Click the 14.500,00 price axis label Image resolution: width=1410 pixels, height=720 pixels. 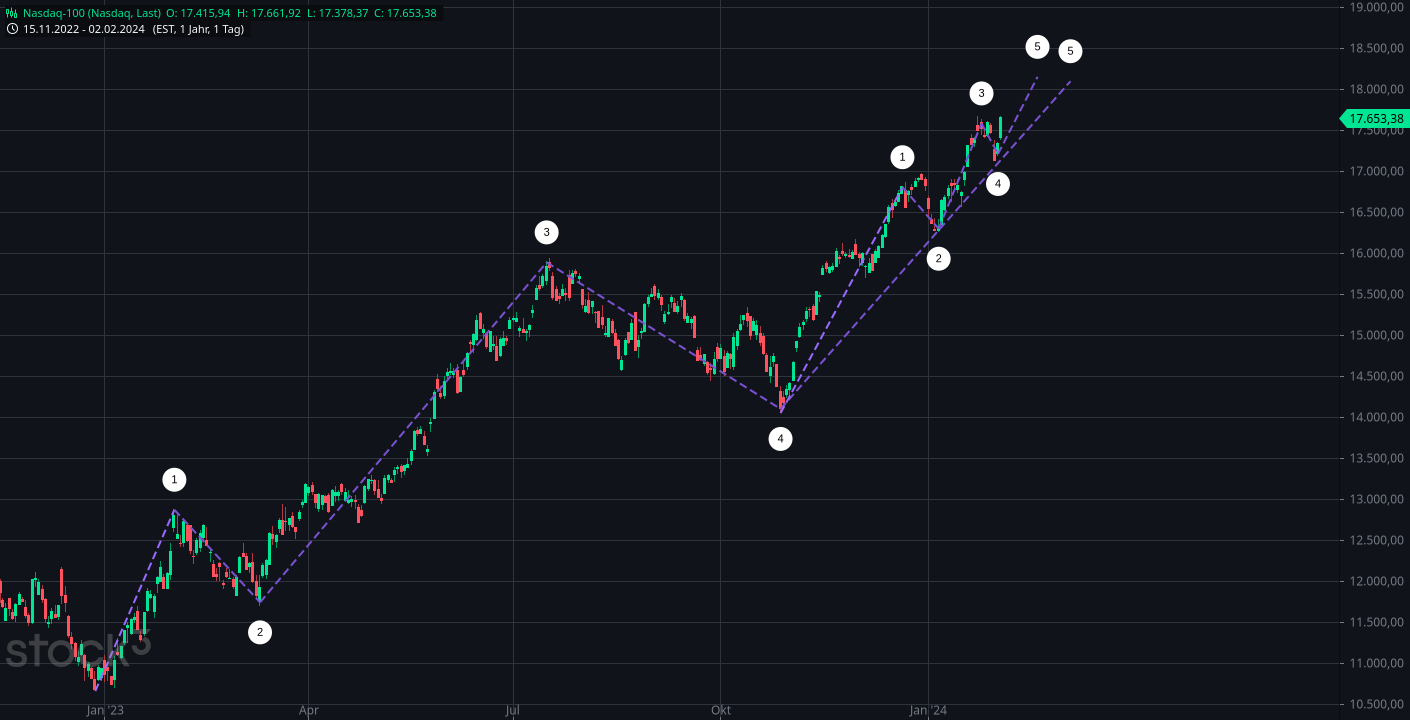[1375, 376]
